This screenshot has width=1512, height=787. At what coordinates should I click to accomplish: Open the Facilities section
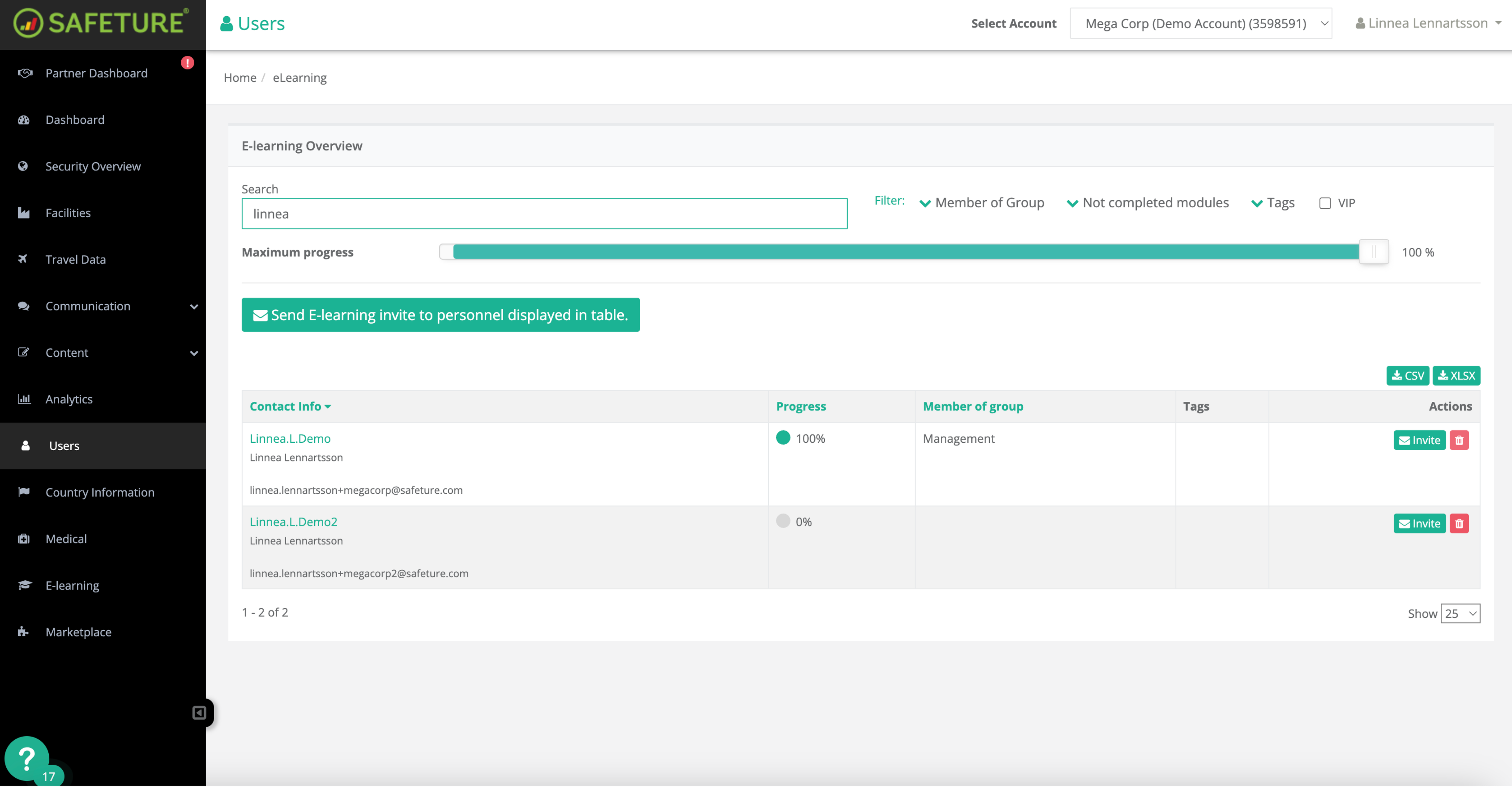[68, 213]
